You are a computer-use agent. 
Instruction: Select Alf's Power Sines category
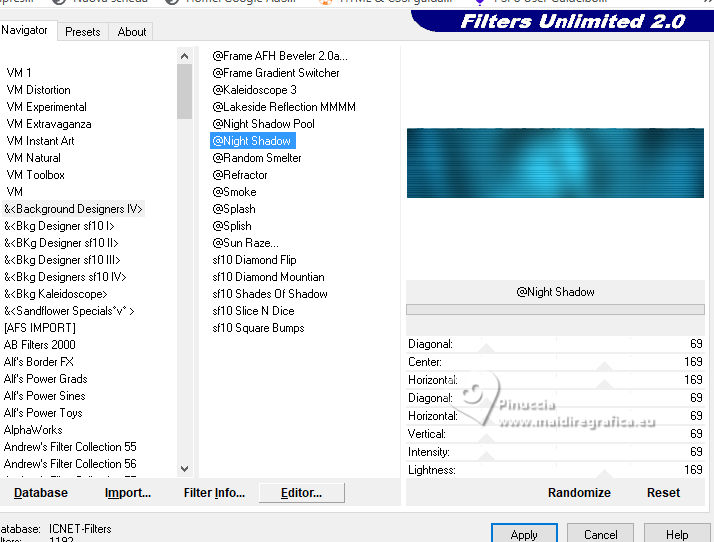[x=45, y=396]
